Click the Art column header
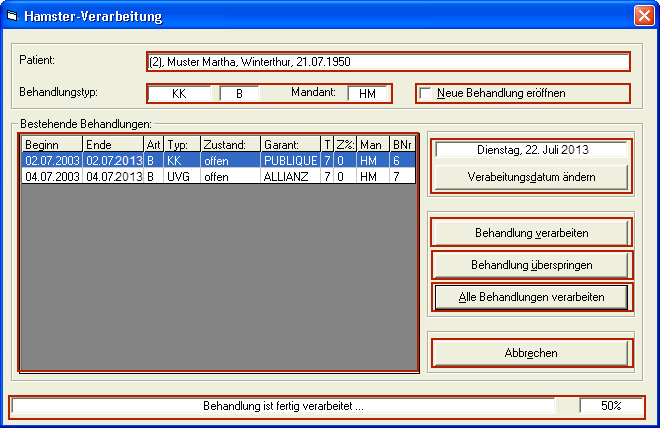This screenshot has width=660, height=428. pos(154,144)
